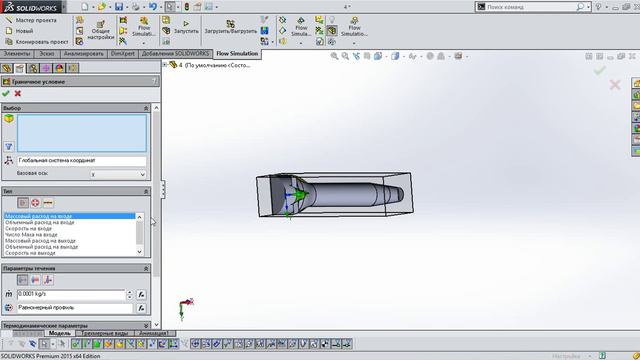Select Число Маха на входе
The width and height of the screenshot is (640, 360).
[x=69, y=235]
